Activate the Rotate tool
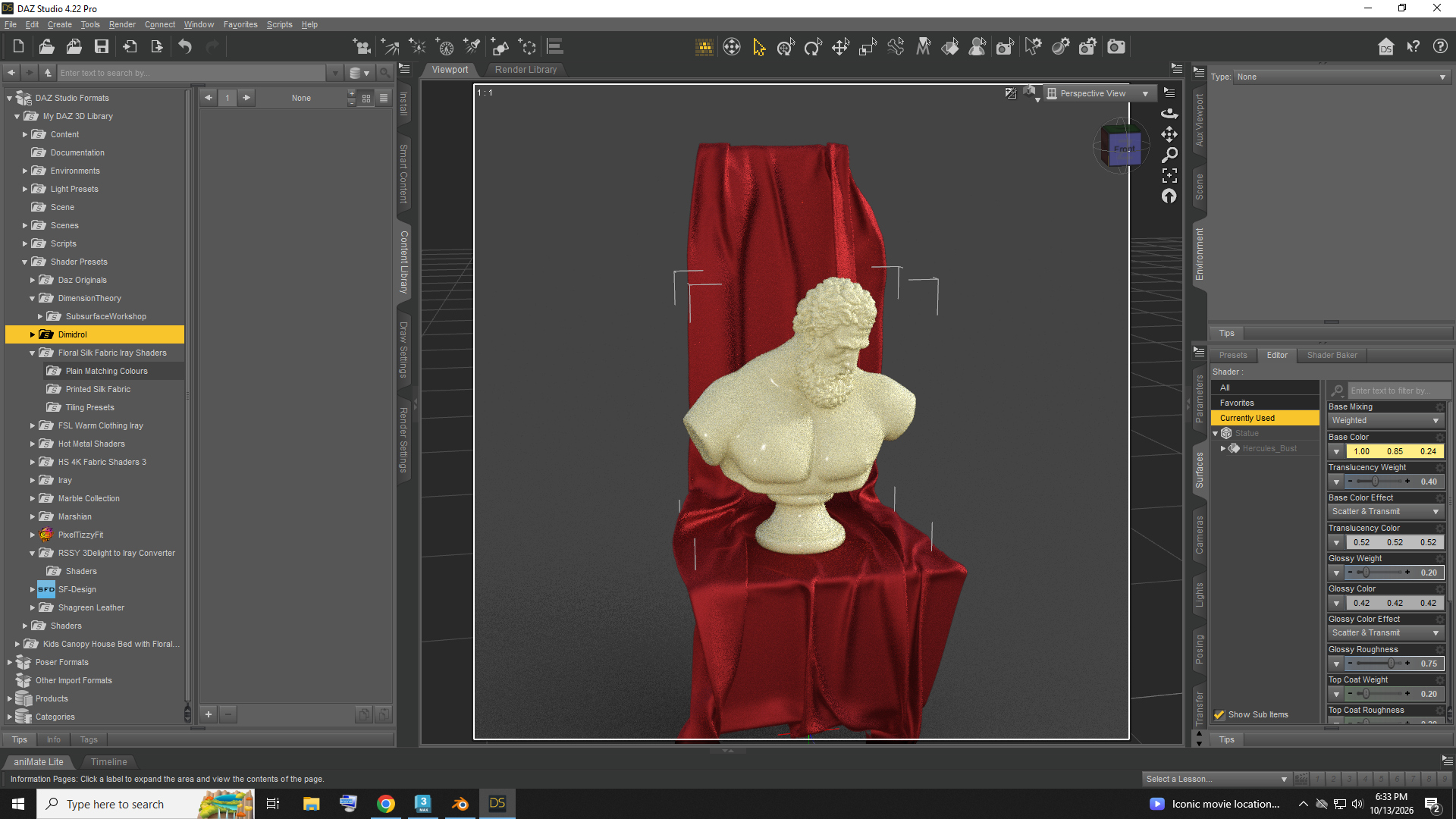Viewport: 1456px width, 819px height. 813,47
